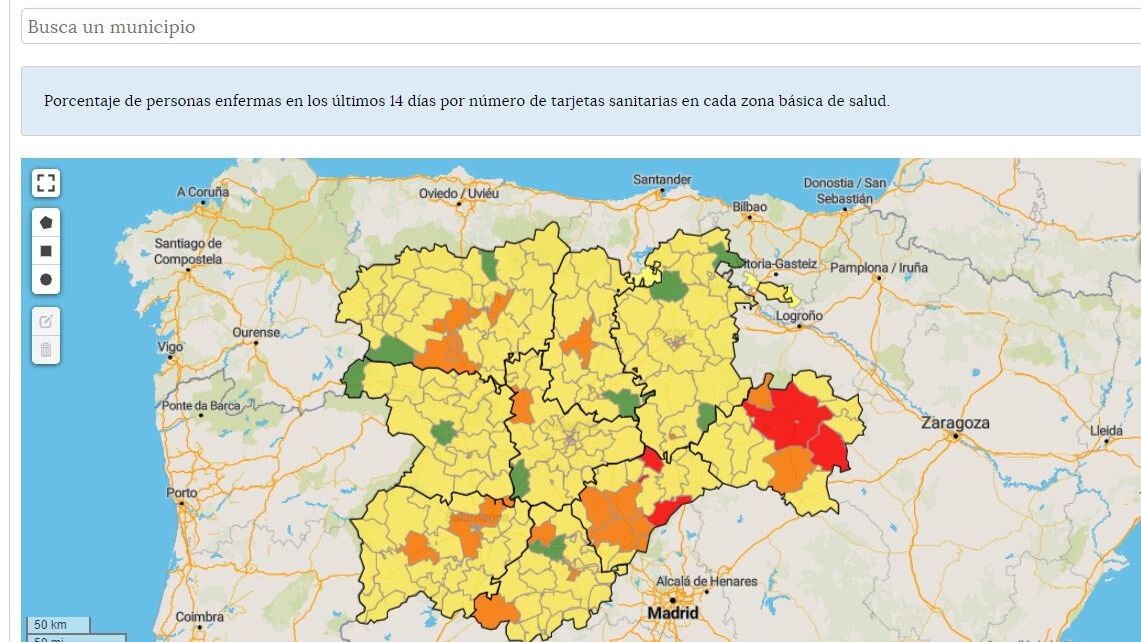The height and width of the screenshot is (642, 1141).
Task: Click the Zaragoza city label
Action: (x=955, y=423)
